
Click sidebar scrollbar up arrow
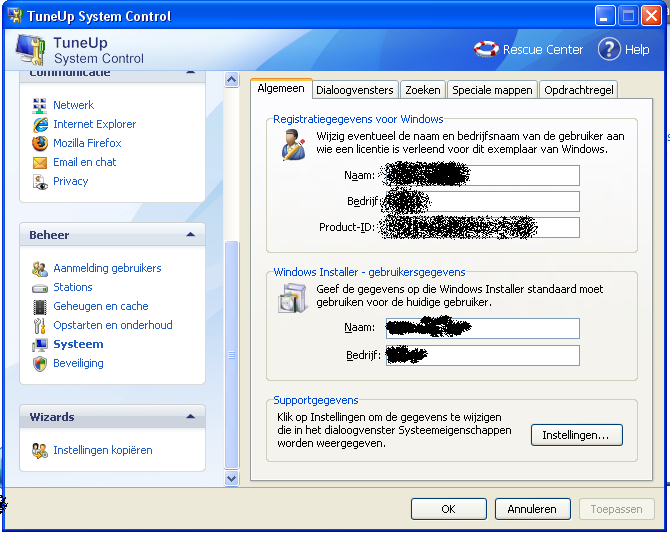point(232,80)
